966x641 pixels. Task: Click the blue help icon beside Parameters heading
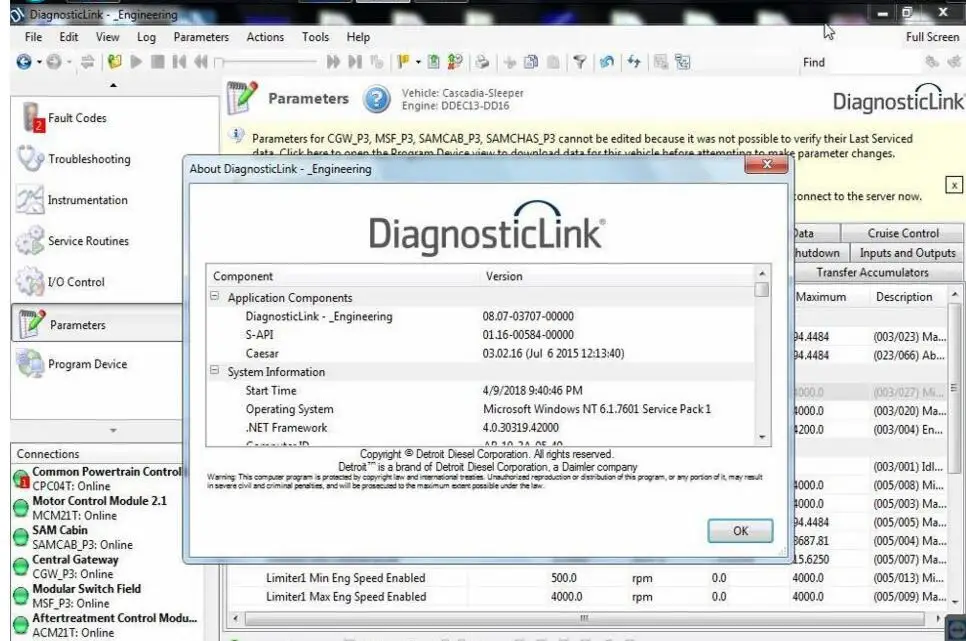click(x=376, y=99)
